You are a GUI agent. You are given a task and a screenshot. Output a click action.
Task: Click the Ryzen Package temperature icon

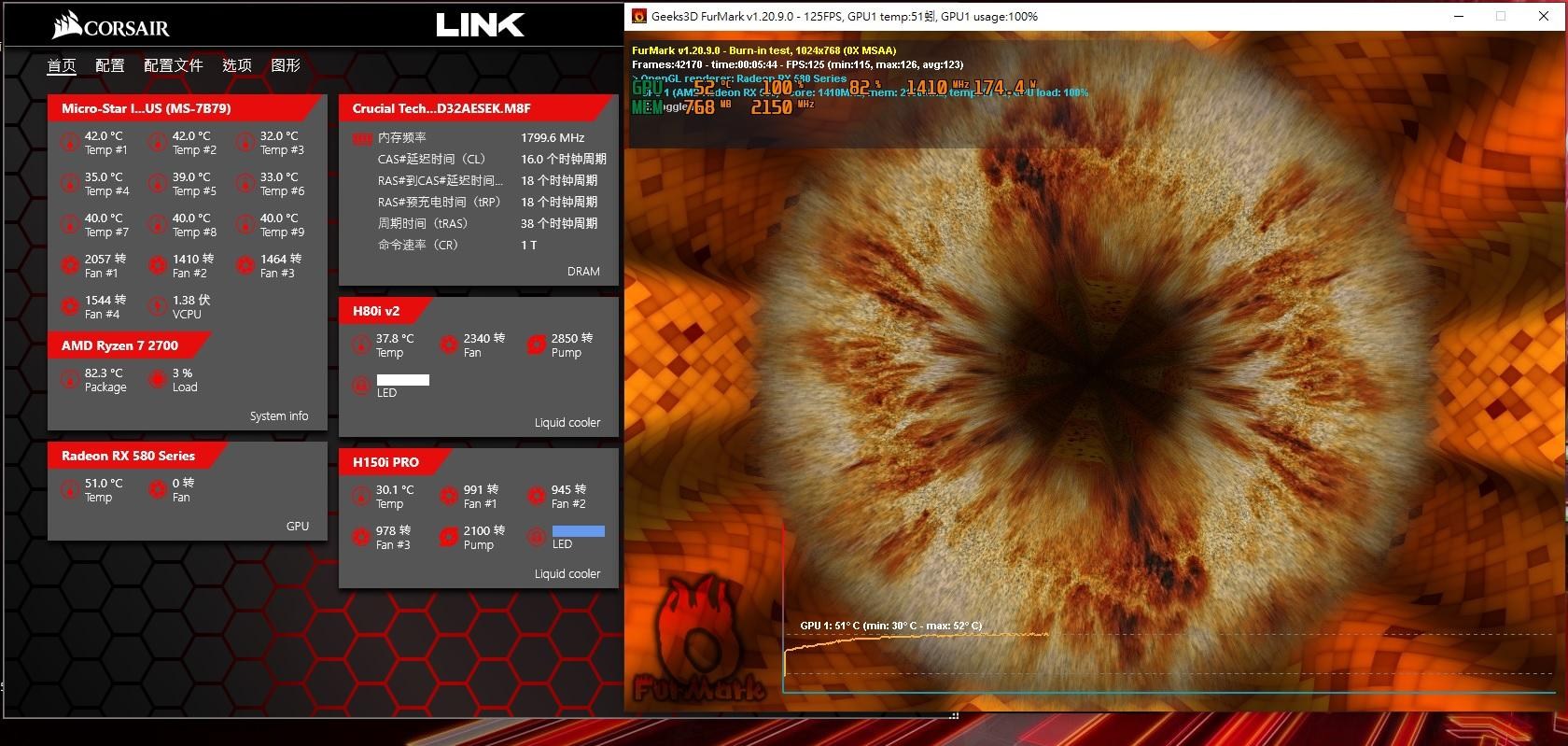(69, 380)
